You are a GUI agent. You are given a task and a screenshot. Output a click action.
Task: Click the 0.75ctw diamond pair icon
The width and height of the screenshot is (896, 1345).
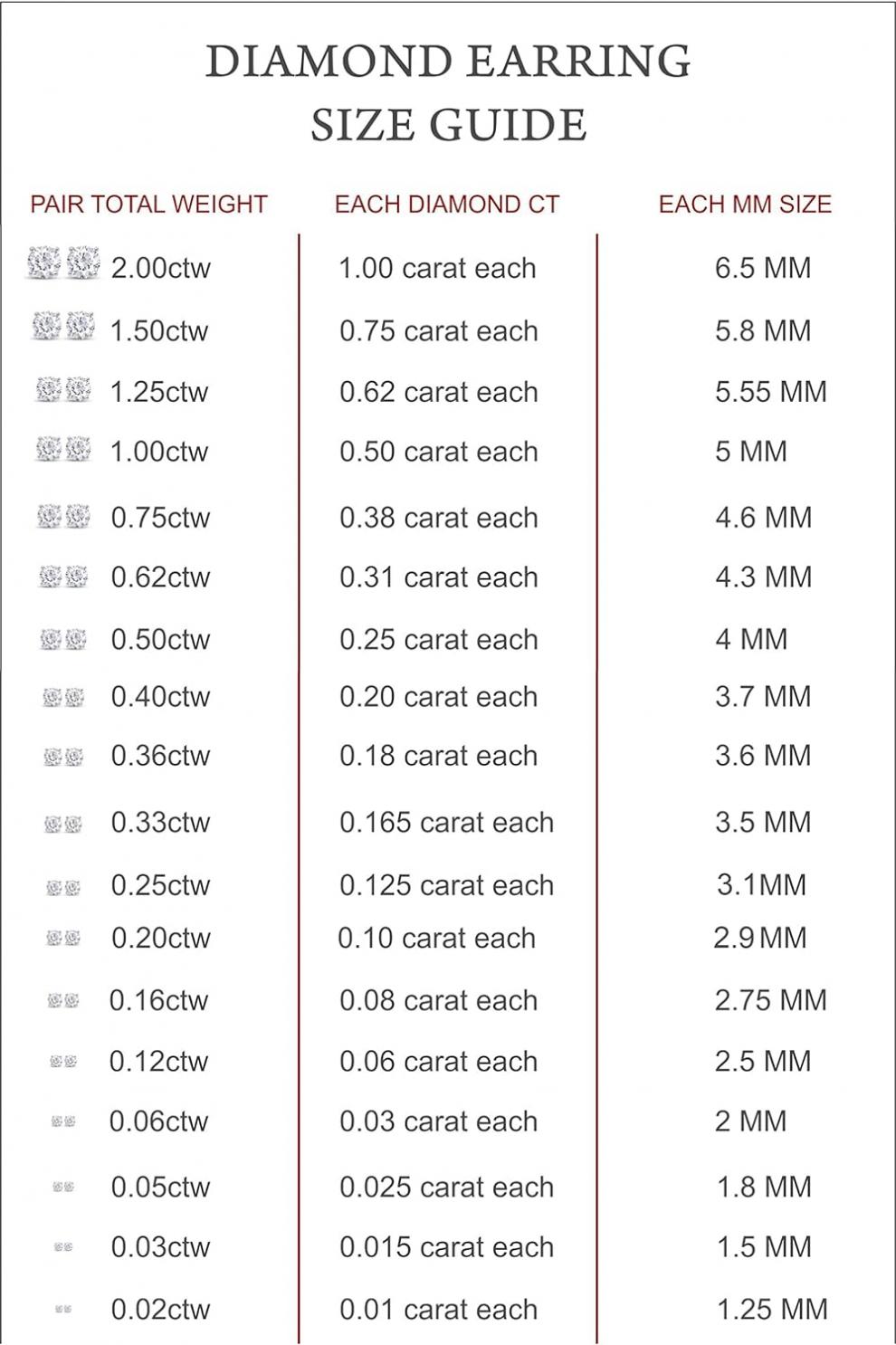pyautogui.click(x=63, y=516)
